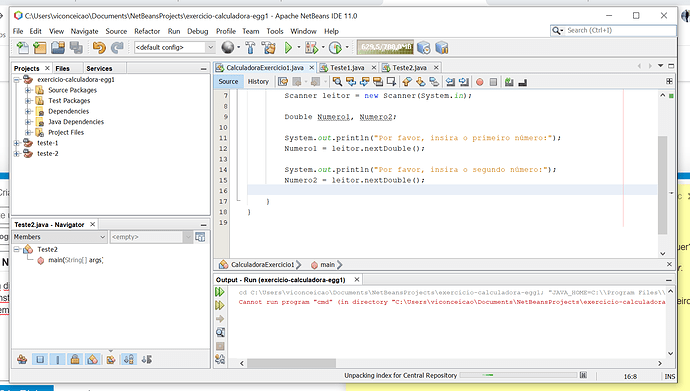This screenshot has width=690, height=391.
Task: Toggle show fields filter in Navigator
Action: [40, 359]
